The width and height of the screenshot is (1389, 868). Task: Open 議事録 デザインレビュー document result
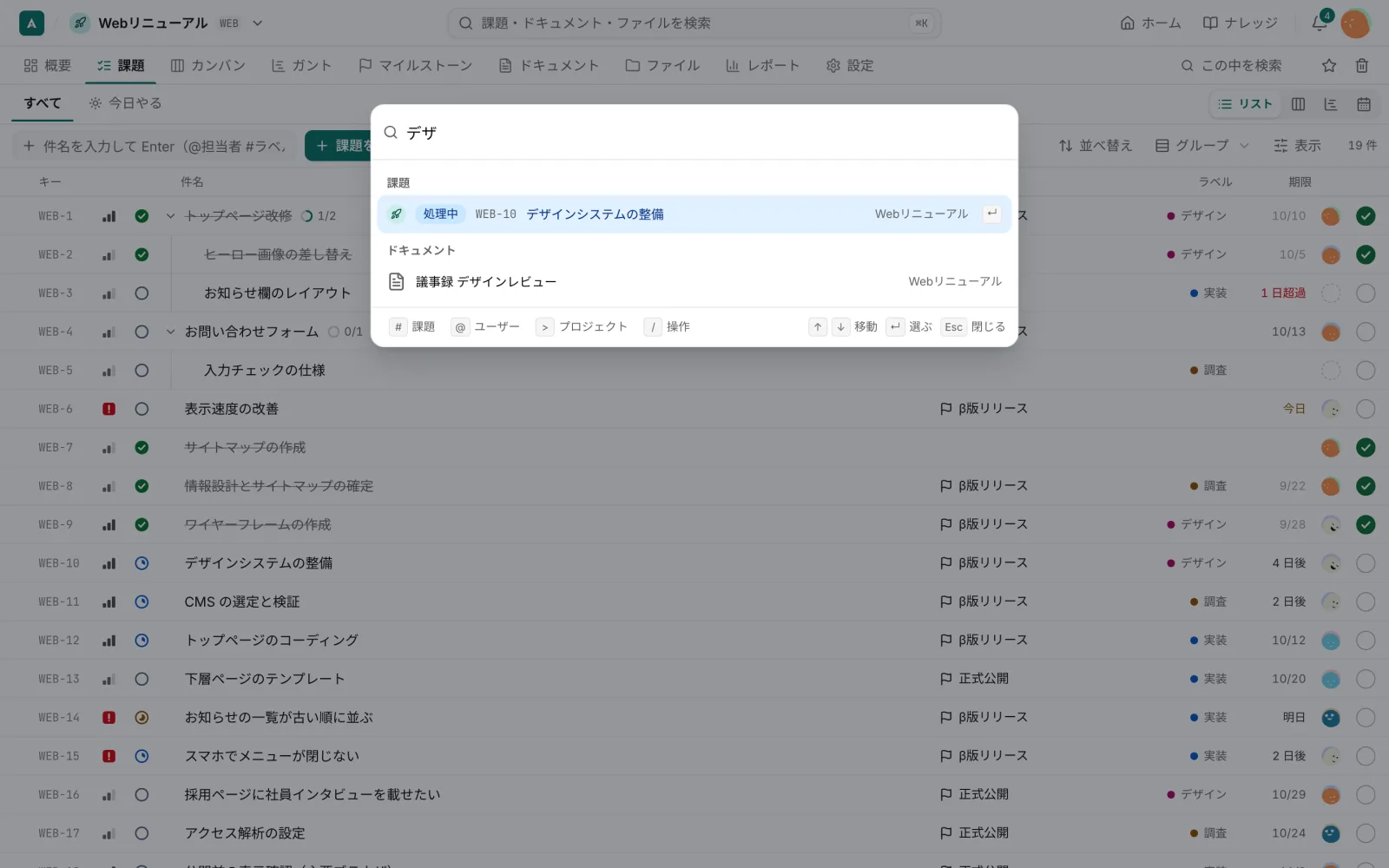[x=694, y=282]
